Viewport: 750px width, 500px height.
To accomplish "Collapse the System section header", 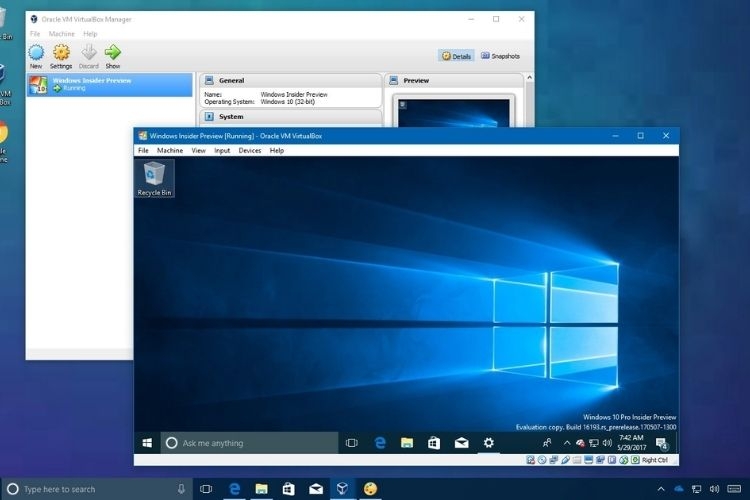I will (290, 116).
